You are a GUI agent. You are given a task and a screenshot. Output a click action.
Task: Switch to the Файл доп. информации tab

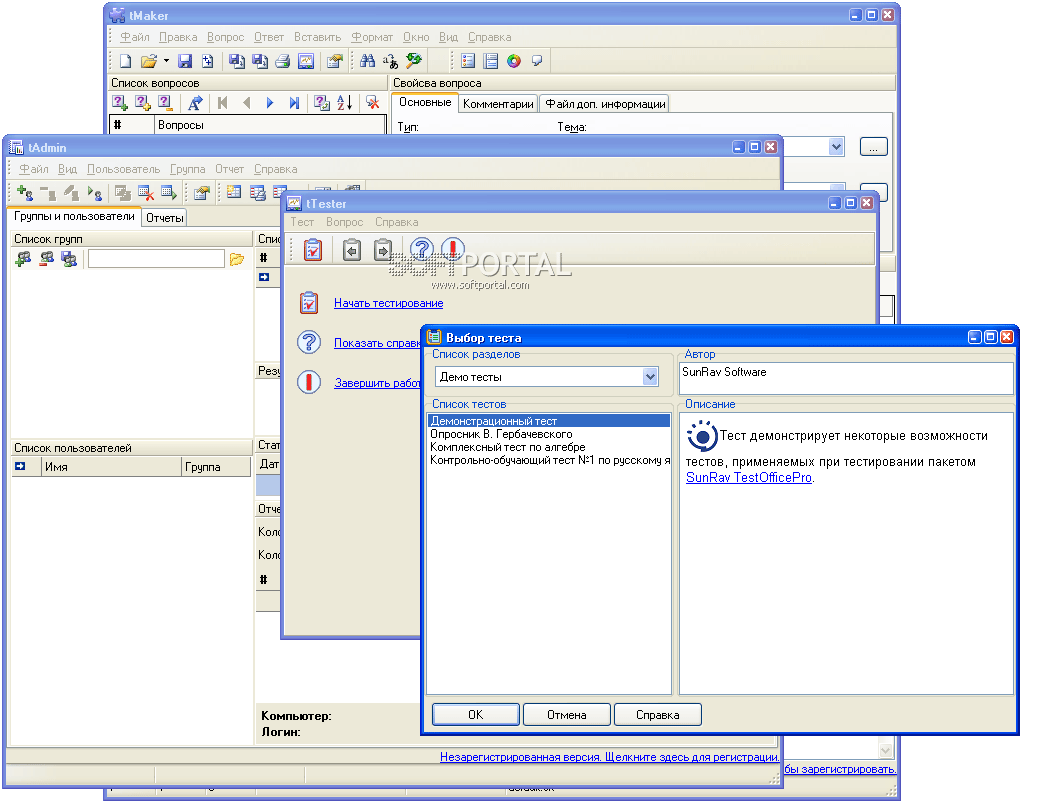pyautogui.click(x=605, y=104)
